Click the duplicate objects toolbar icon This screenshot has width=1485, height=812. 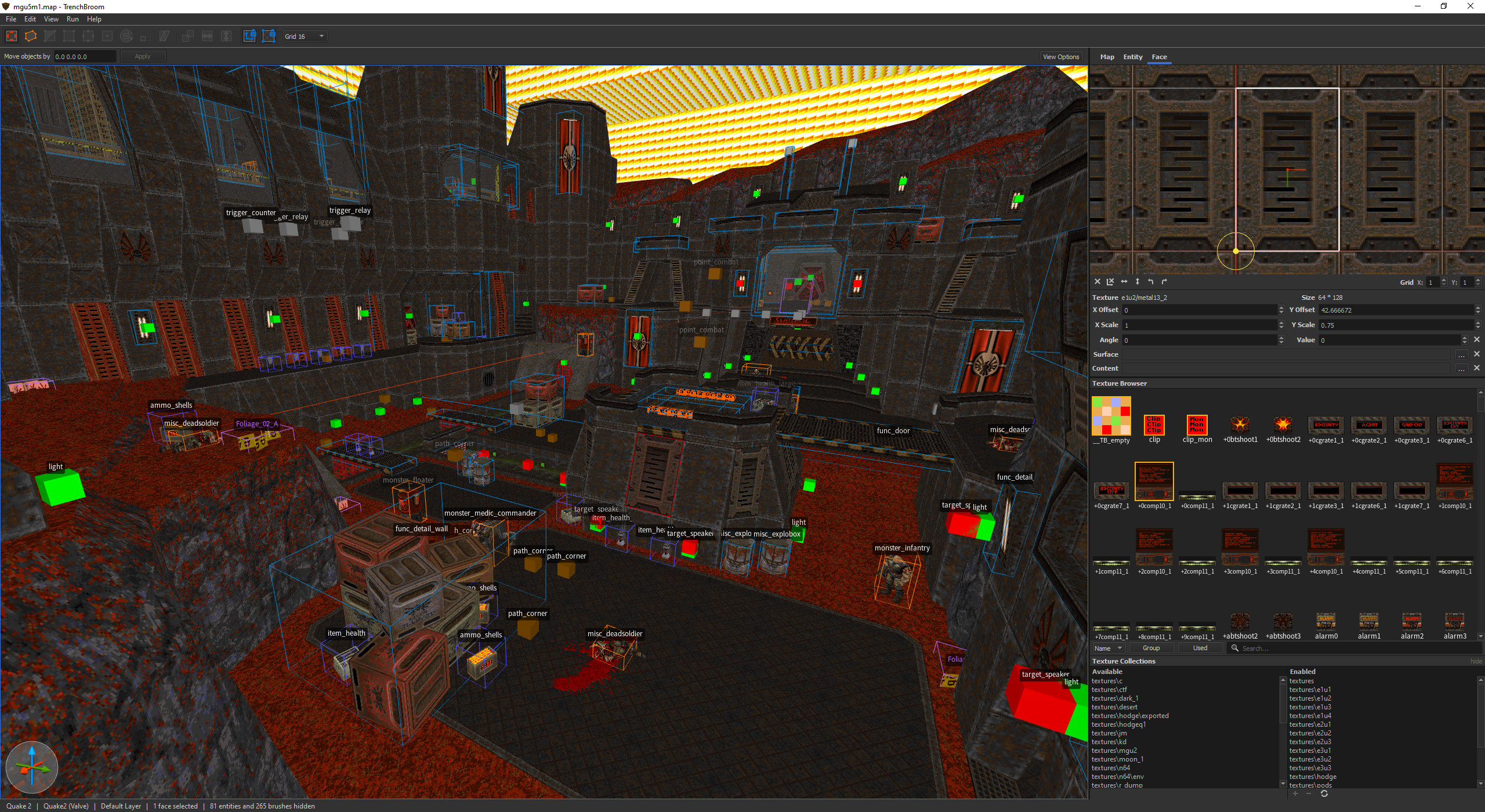coord(187,36)
